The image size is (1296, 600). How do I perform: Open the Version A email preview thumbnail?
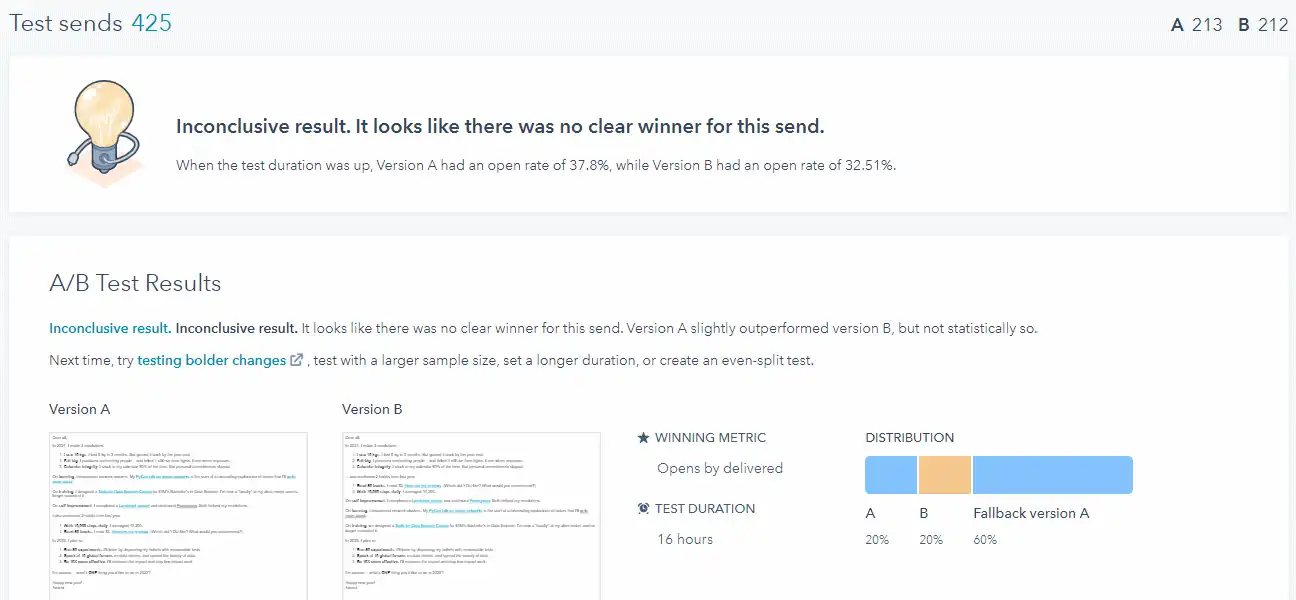pos(178,515)
